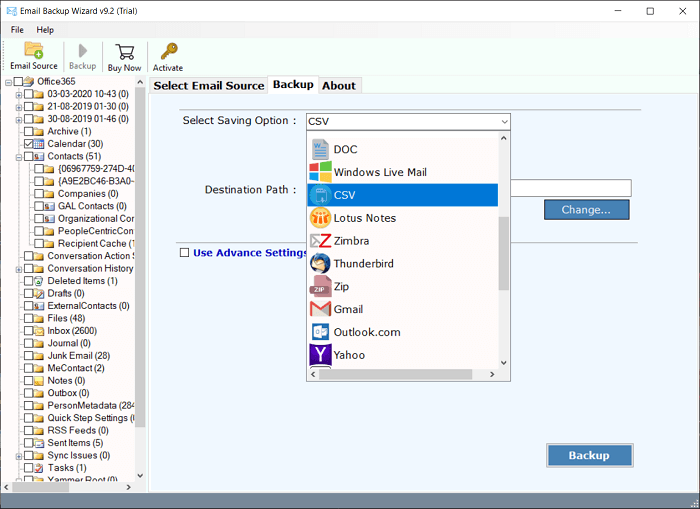Image resolution: width=700 pixels, height=509 pixels.
Task: Expand the 03-03-2020 10-43 folder
Action: click(x=18, y=95)
